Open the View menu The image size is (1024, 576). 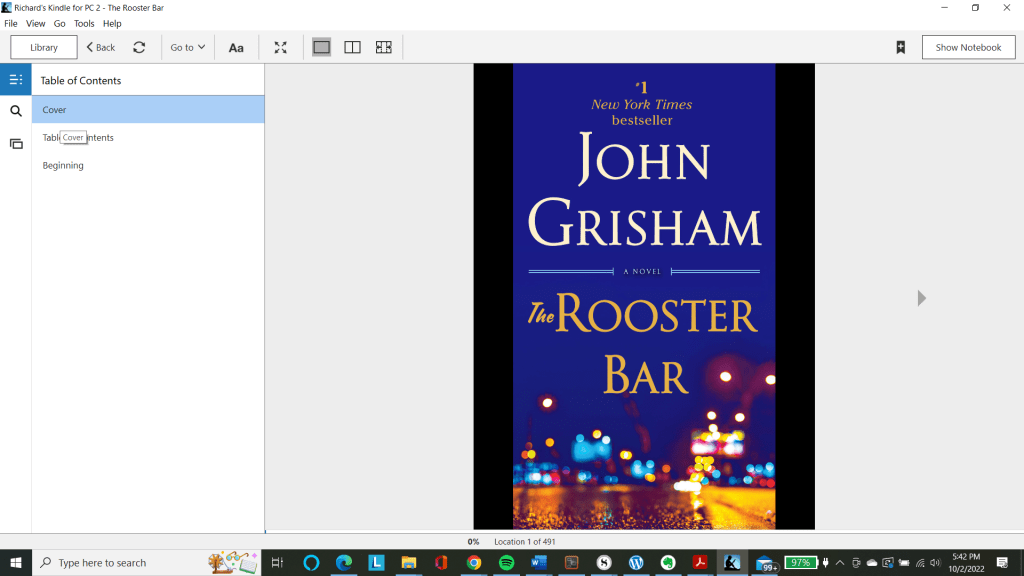coord(35,23)
